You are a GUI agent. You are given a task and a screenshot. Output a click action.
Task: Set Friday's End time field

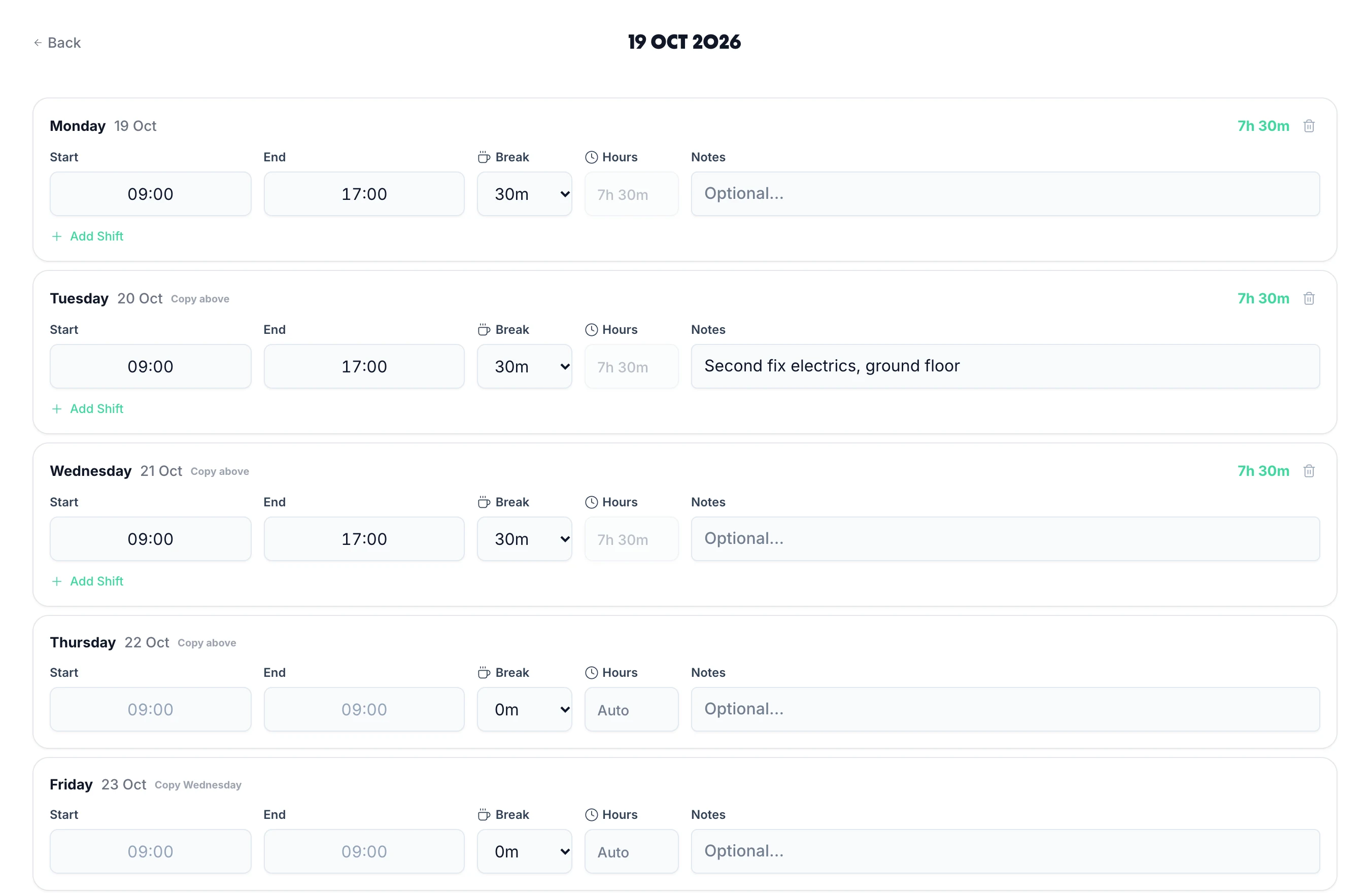(364, 852)
